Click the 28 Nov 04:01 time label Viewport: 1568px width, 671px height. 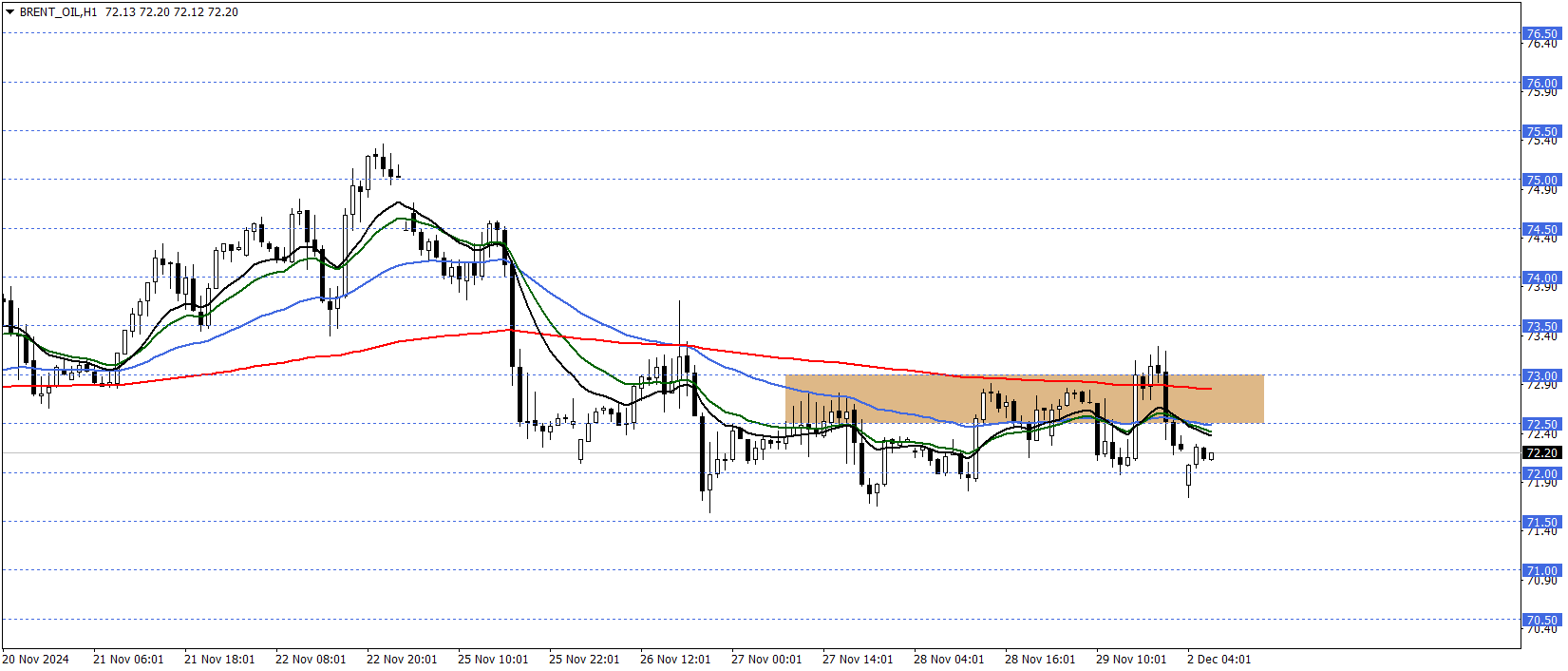pyautogui.click(x=949, y=659)
